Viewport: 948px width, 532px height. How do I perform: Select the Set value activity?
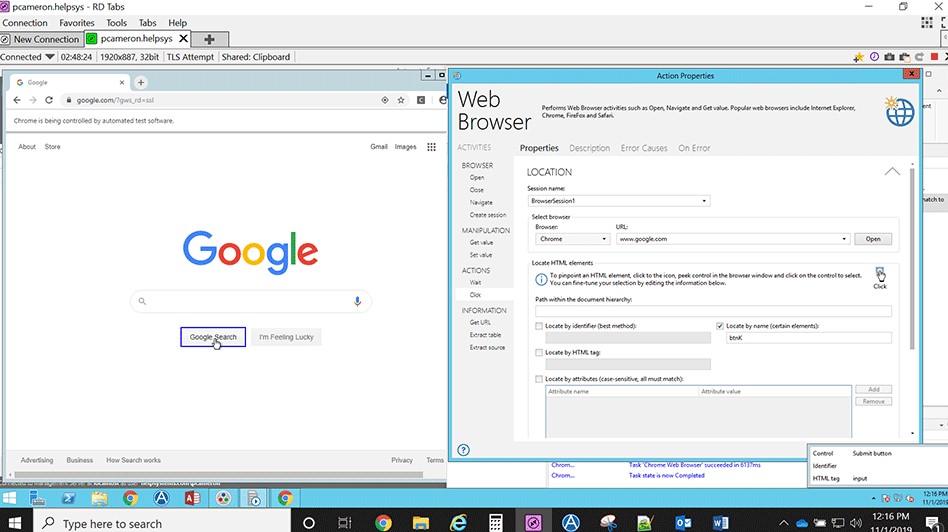click(x=481, y=255)
